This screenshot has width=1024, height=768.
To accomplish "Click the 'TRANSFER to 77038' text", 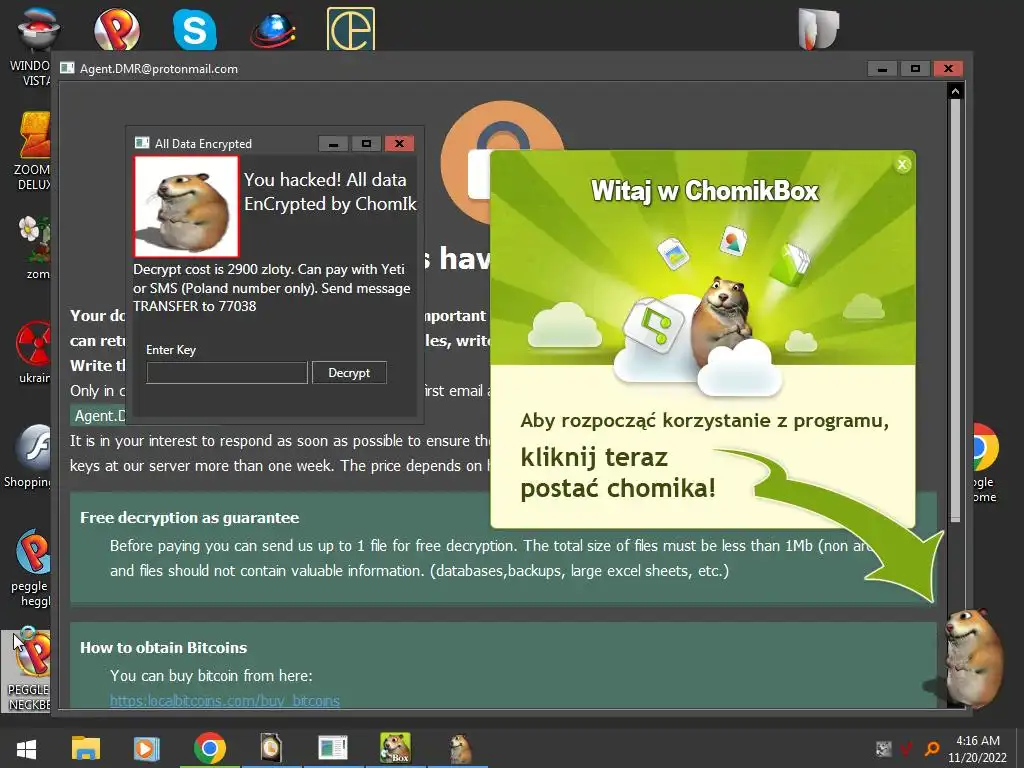I will tap(195, 306).
